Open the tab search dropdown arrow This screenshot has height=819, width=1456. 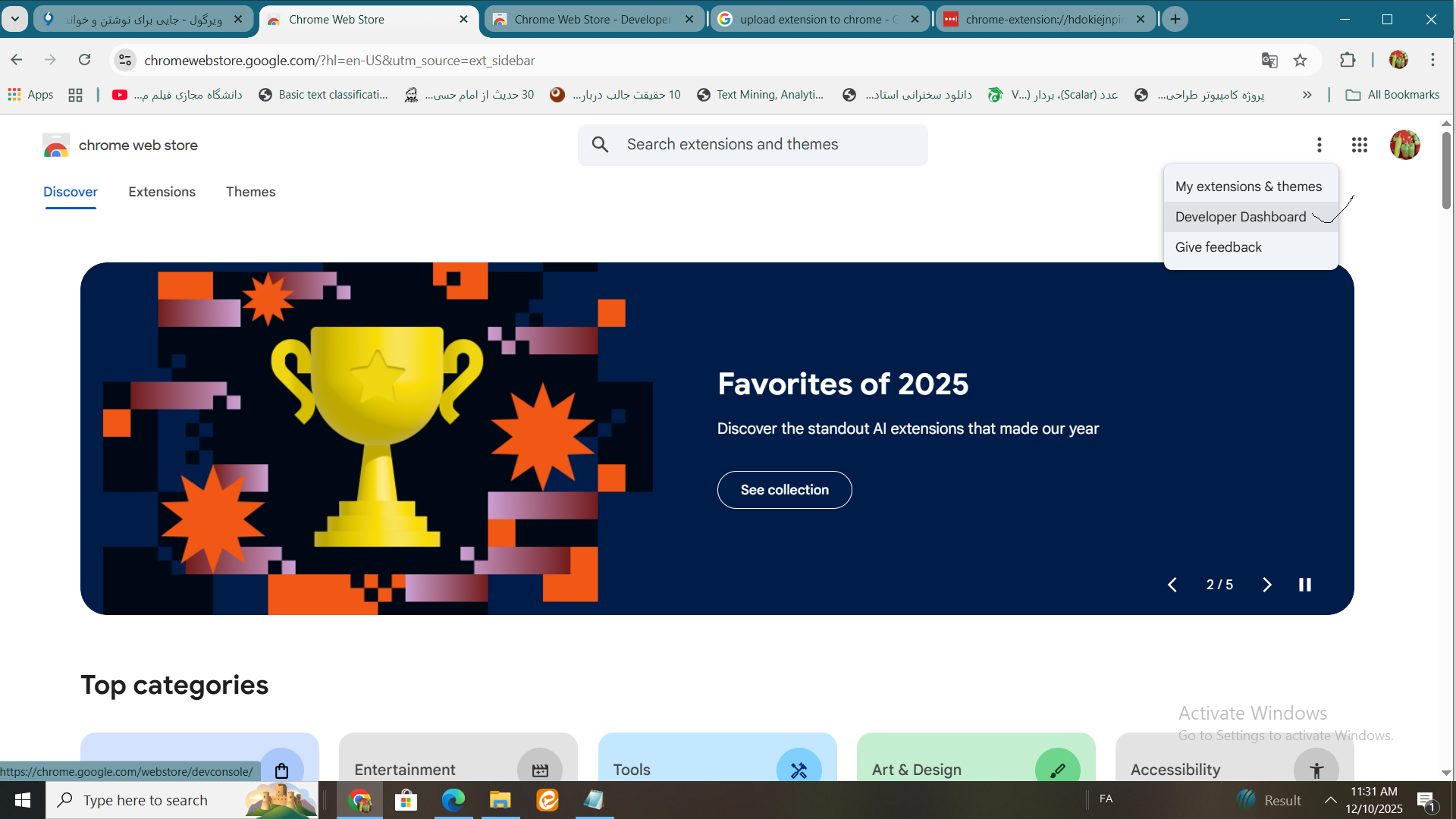(x=14, y=19)
